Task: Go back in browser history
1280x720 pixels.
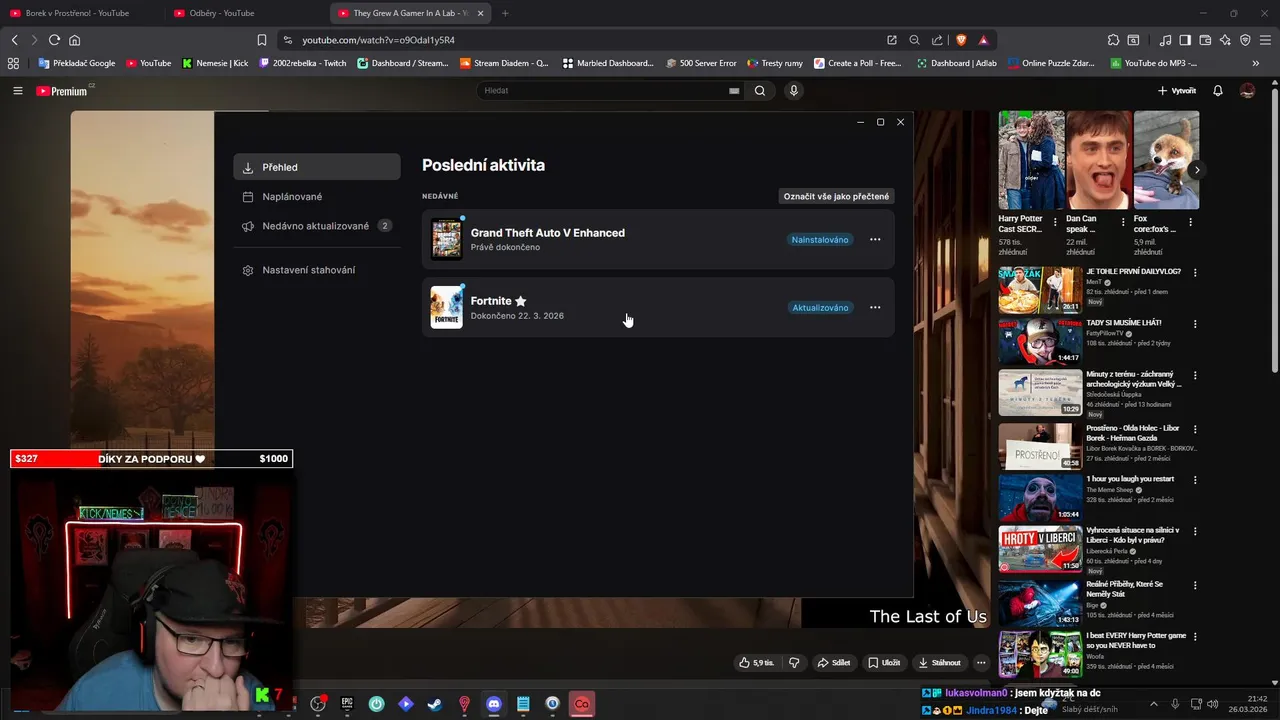Action: 15,40
